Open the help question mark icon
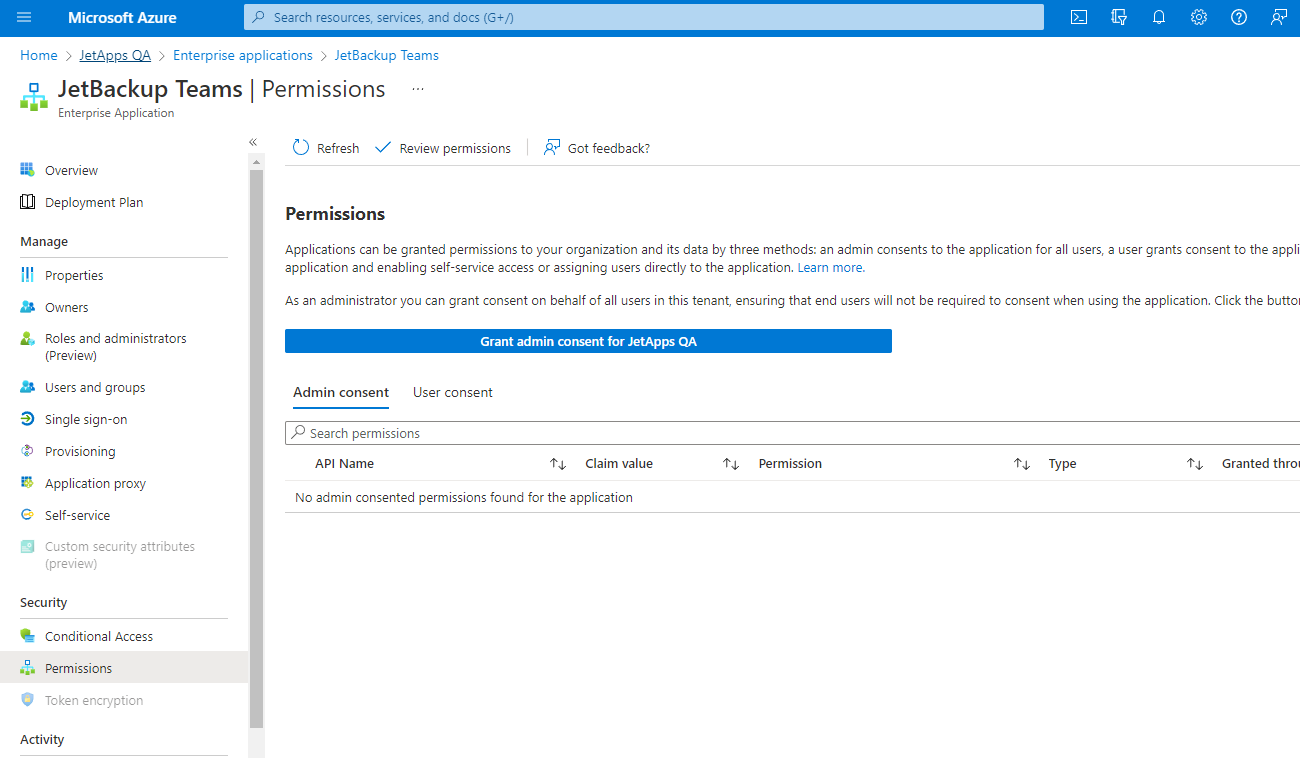 coord(1239,17)
